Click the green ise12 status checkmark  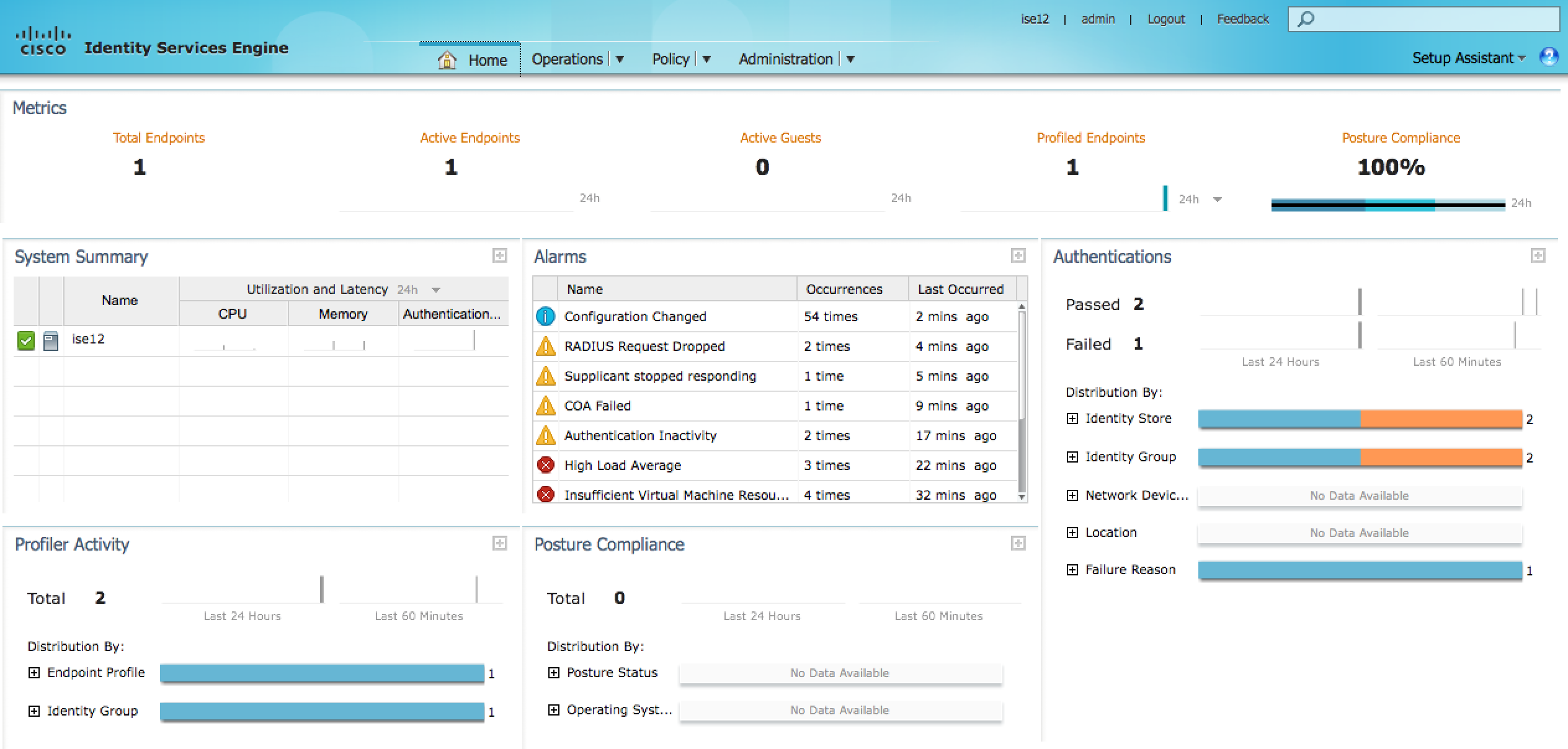[26, 340]
